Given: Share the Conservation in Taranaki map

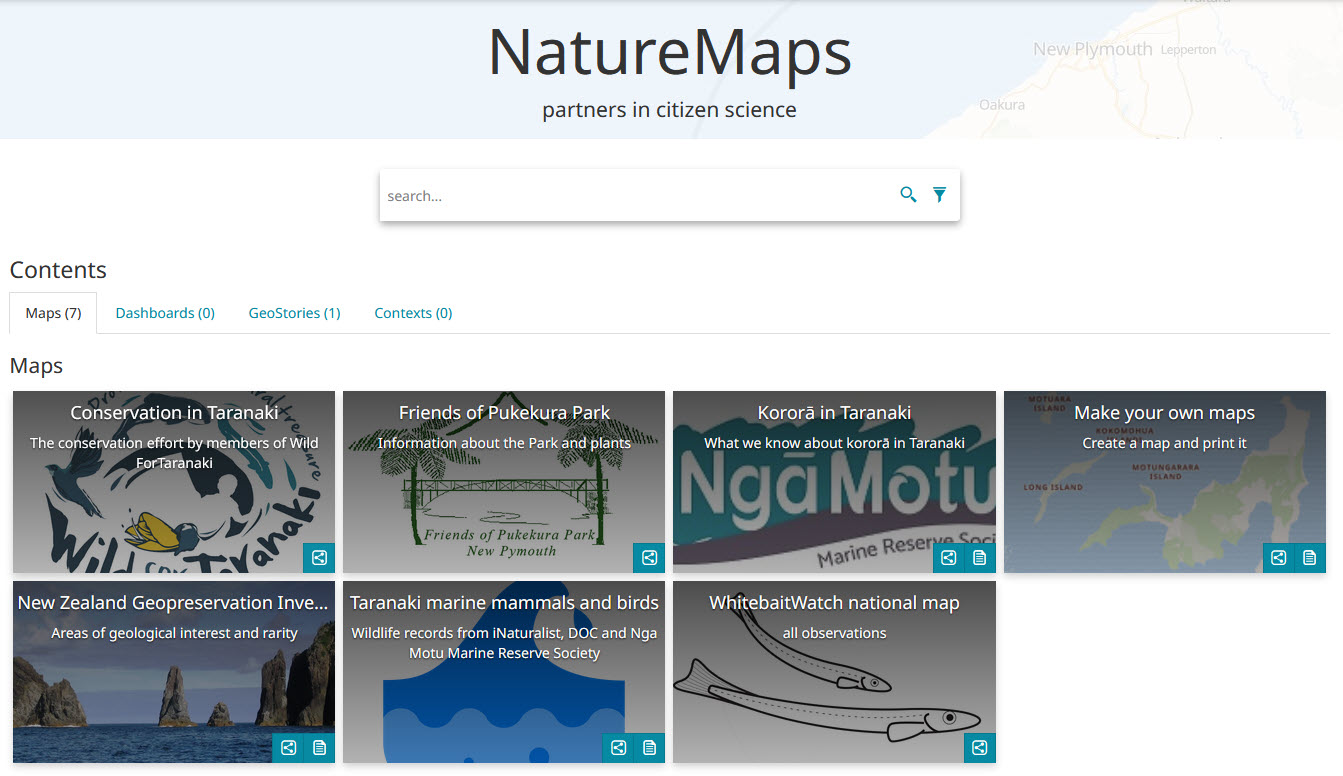Looking at the screenshot, I should [319, 558].
